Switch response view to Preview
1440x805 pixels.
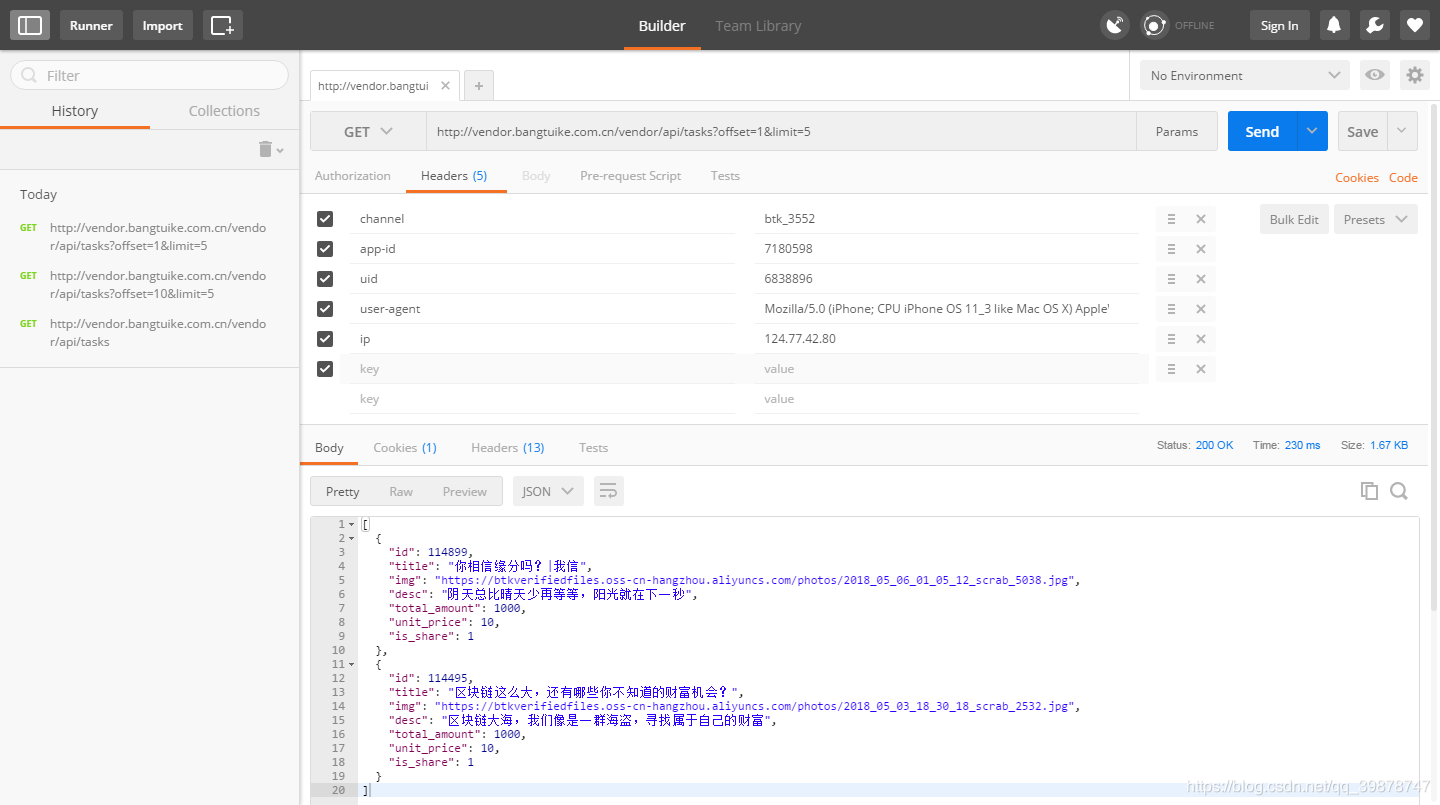click(x=465, y=491)
